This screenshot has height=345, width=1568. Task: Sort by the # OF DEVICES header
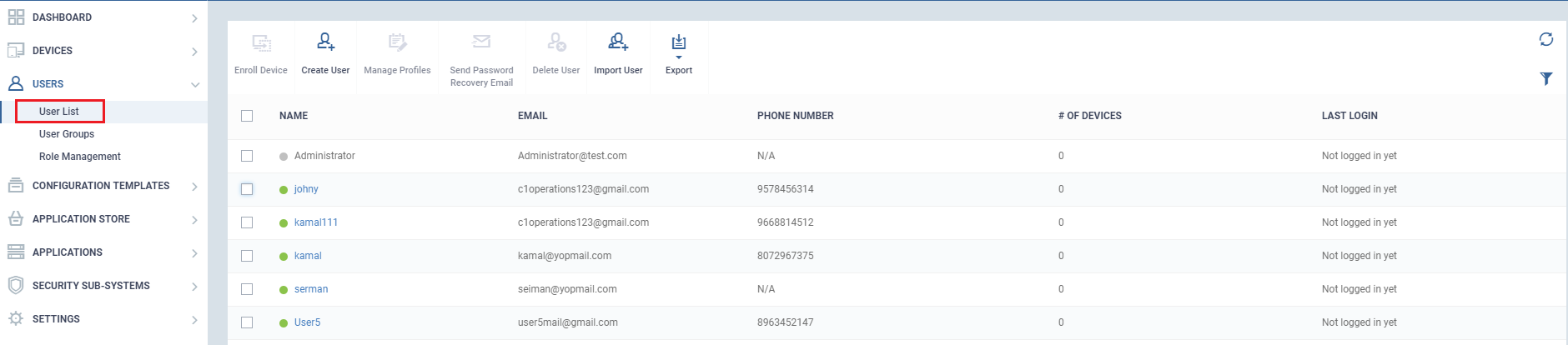tap(1090, 116)
